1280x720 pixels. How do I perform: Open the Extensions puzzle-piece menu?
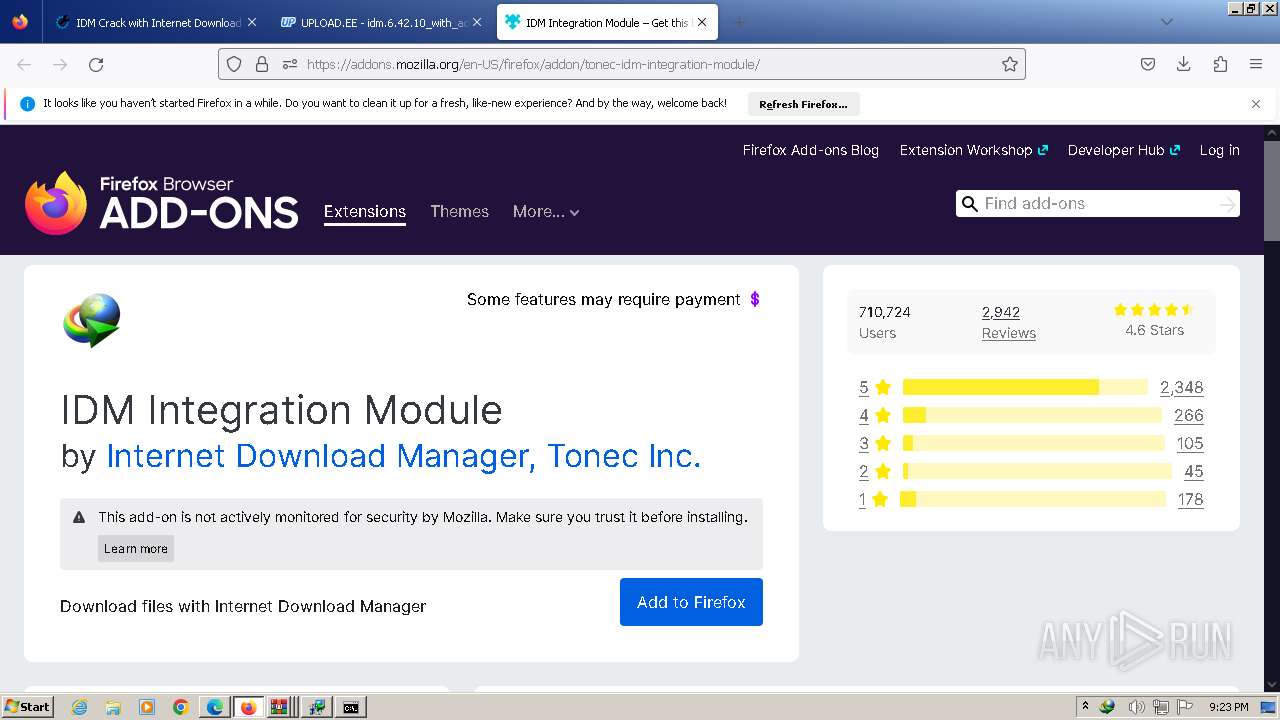pos(1220,64)
